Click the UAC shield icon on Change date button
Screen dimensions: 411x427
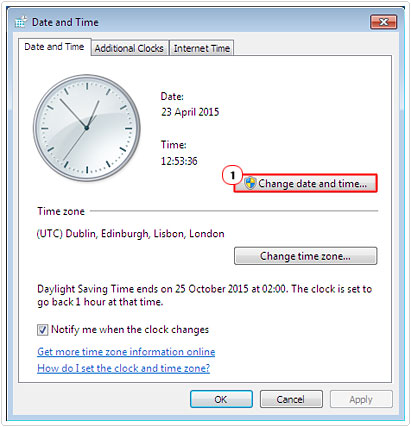[x=250, y=183]
